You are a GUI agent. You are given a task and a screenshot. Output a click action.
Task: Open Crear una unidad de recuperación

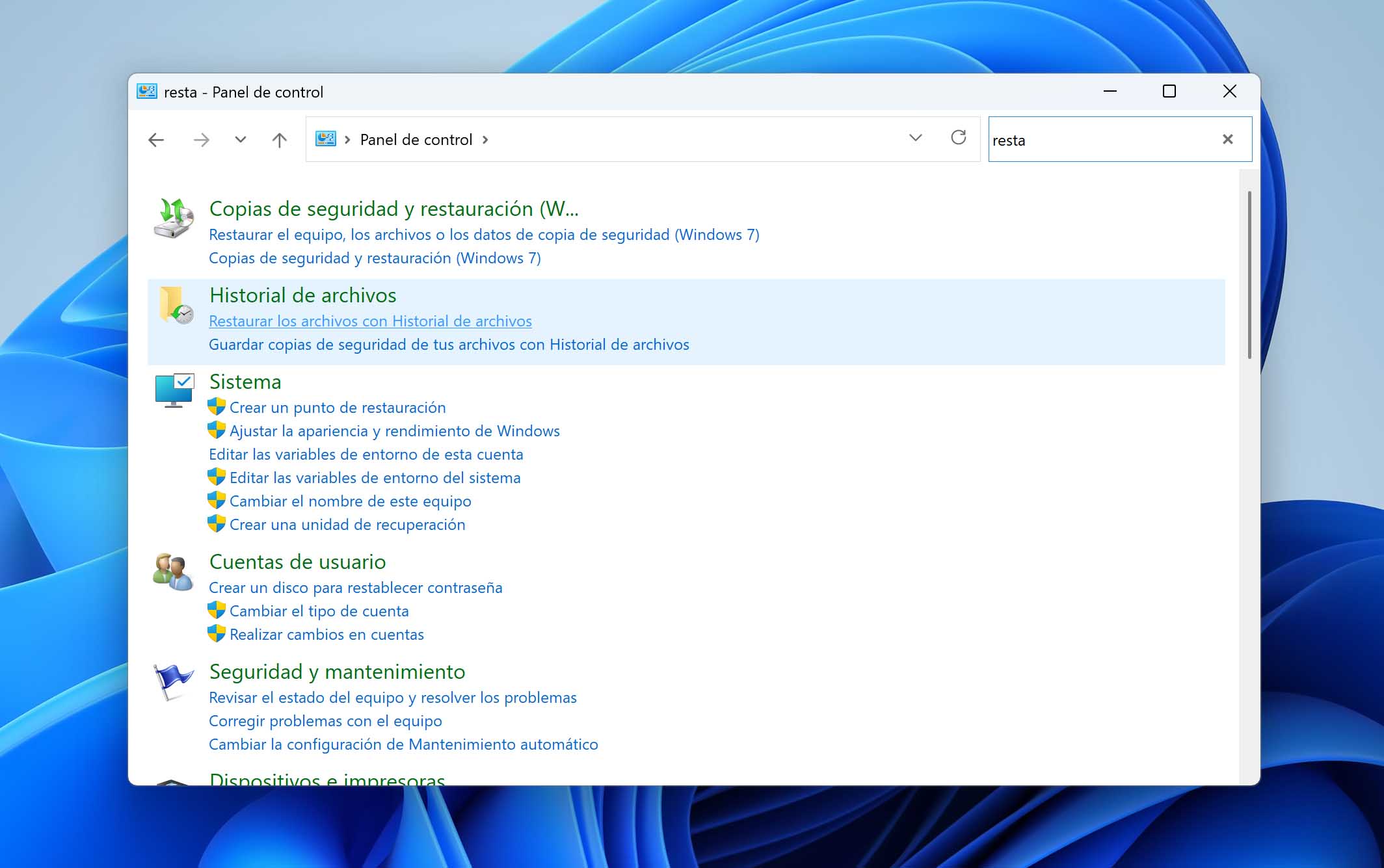point(347,525)
